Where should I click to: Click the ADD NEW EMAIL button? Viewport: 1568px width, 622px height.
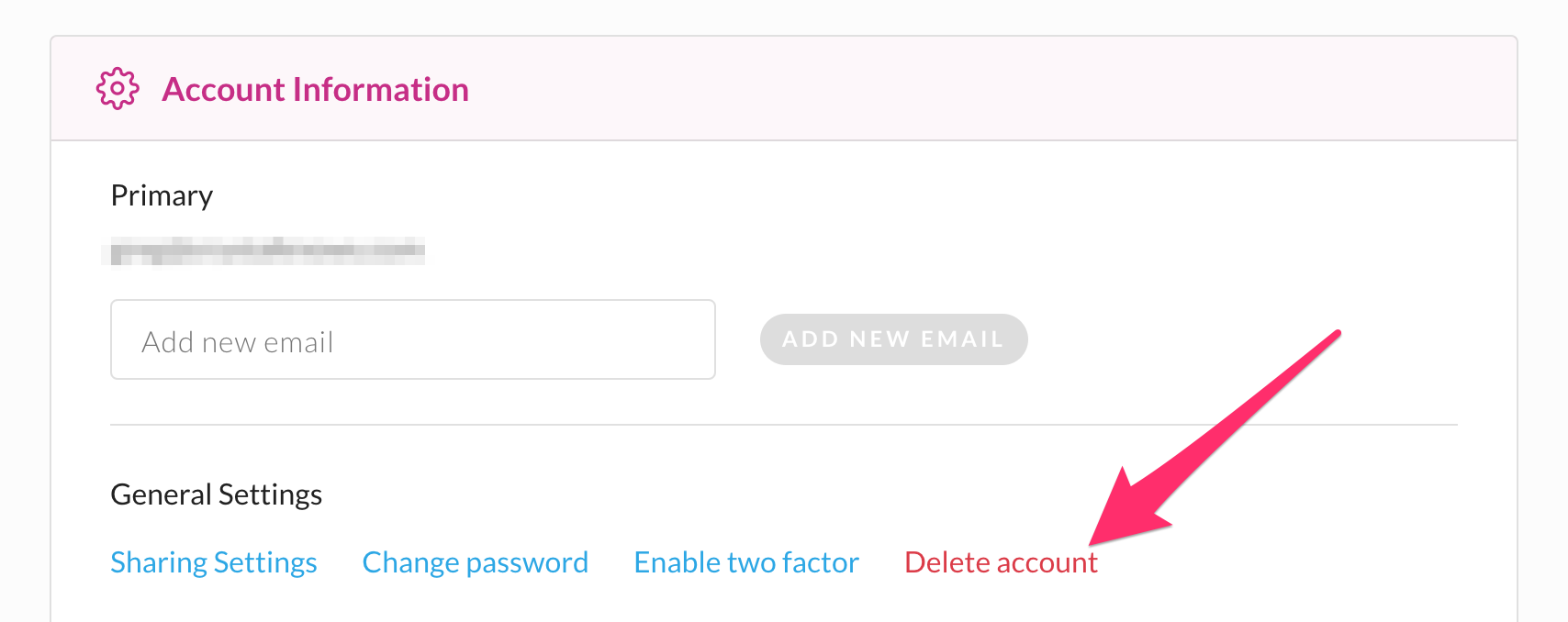pos(893,339)
